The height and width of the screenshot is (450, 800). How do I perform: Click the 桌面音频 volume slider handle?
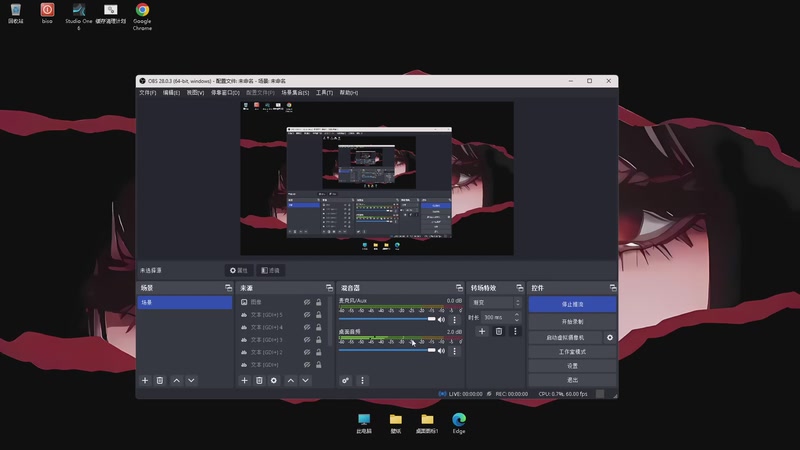[432, 351]
